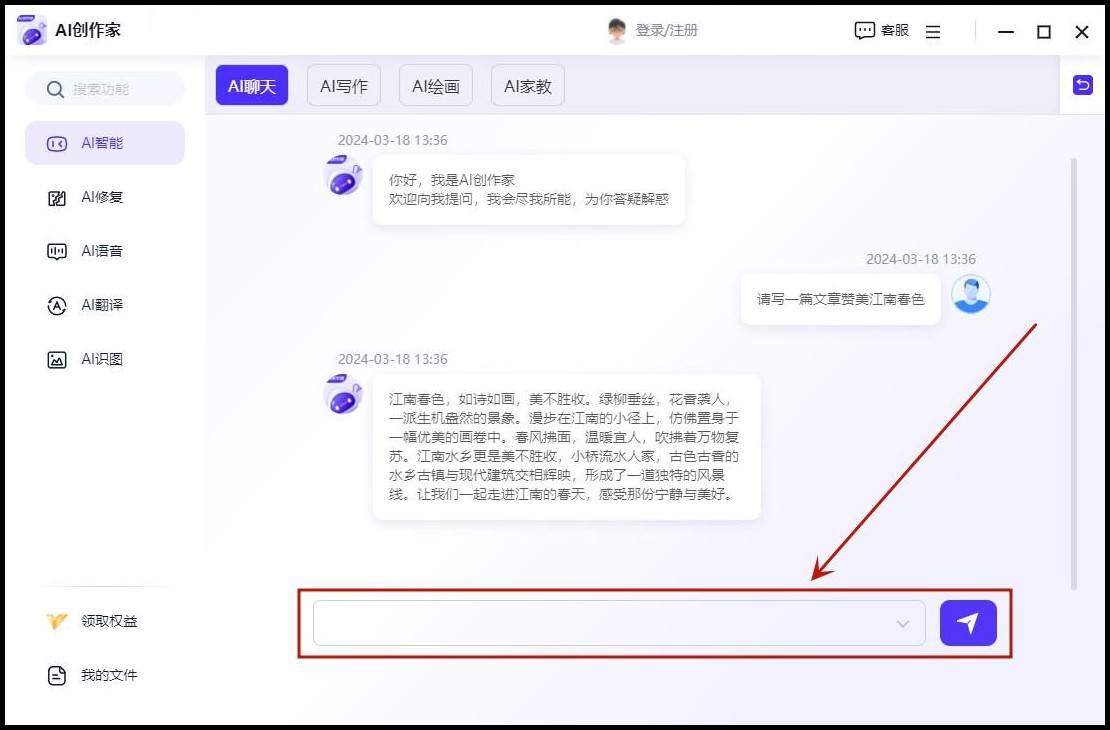Click the 搜索功能 search box
This screenshot has height=730, width=1110.
pyautogui.click(x=115, y=89)
